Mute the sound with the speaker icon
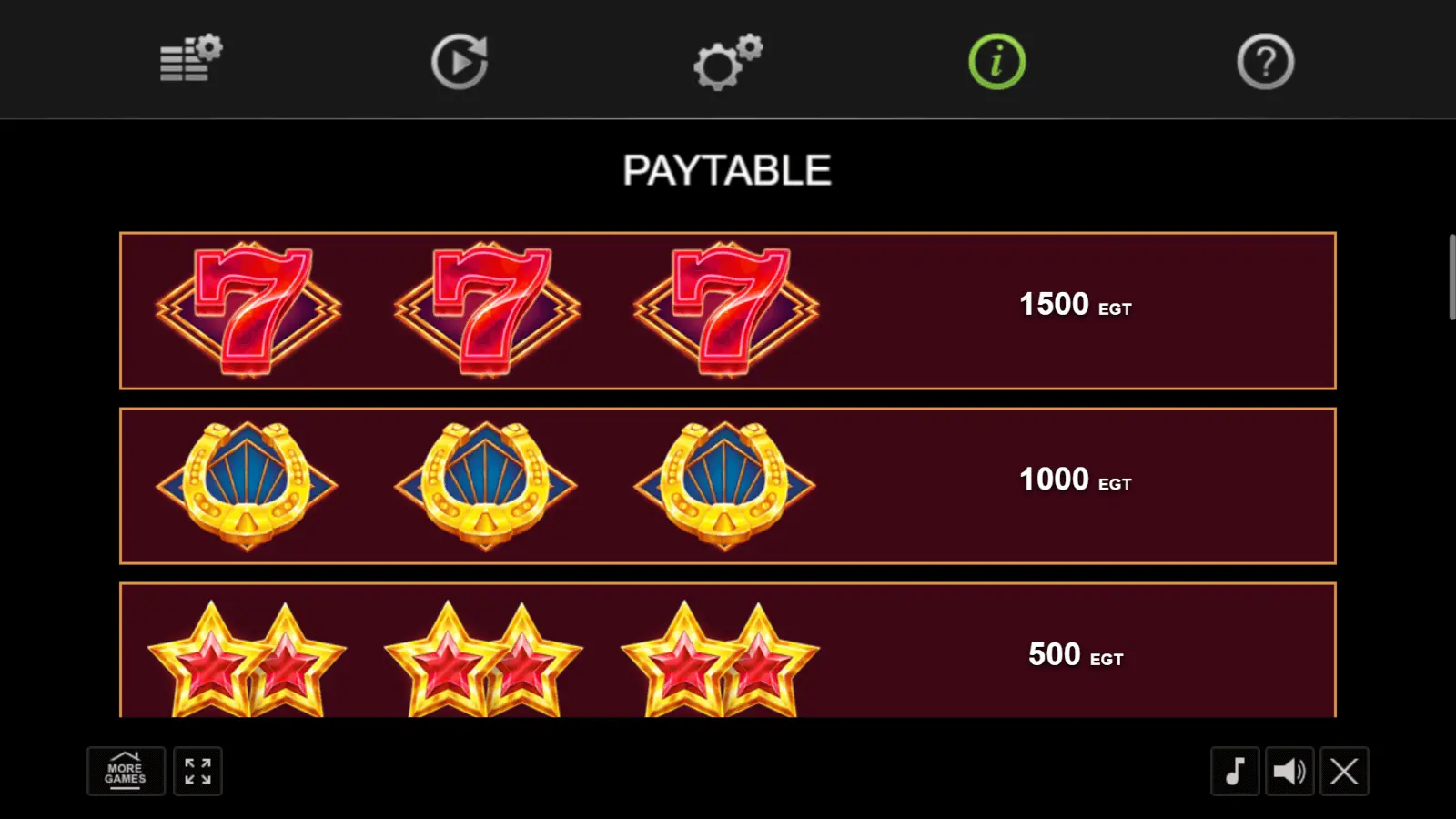 click(x=1289, y=772)
